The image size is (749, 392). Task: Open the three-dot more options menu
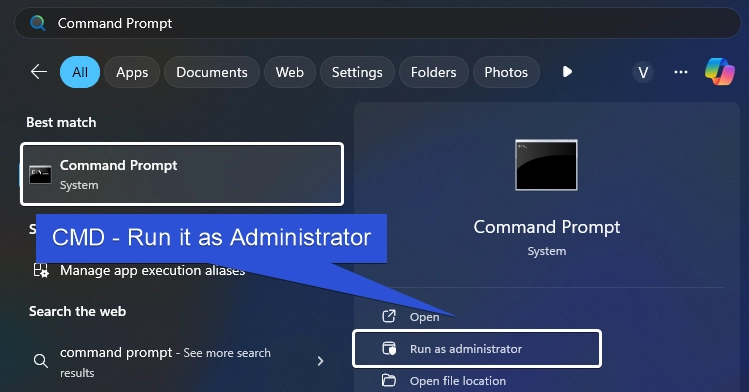click(x=681, y=72)
